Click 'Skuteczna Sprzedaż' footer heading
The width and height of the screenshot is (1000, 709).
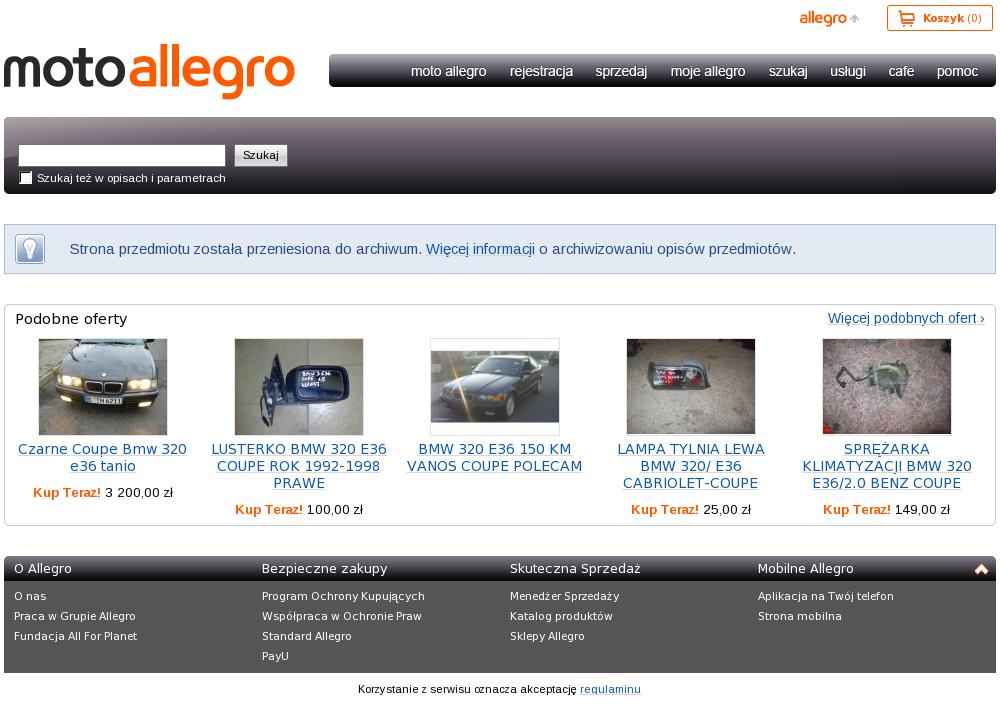click(575, 569)
